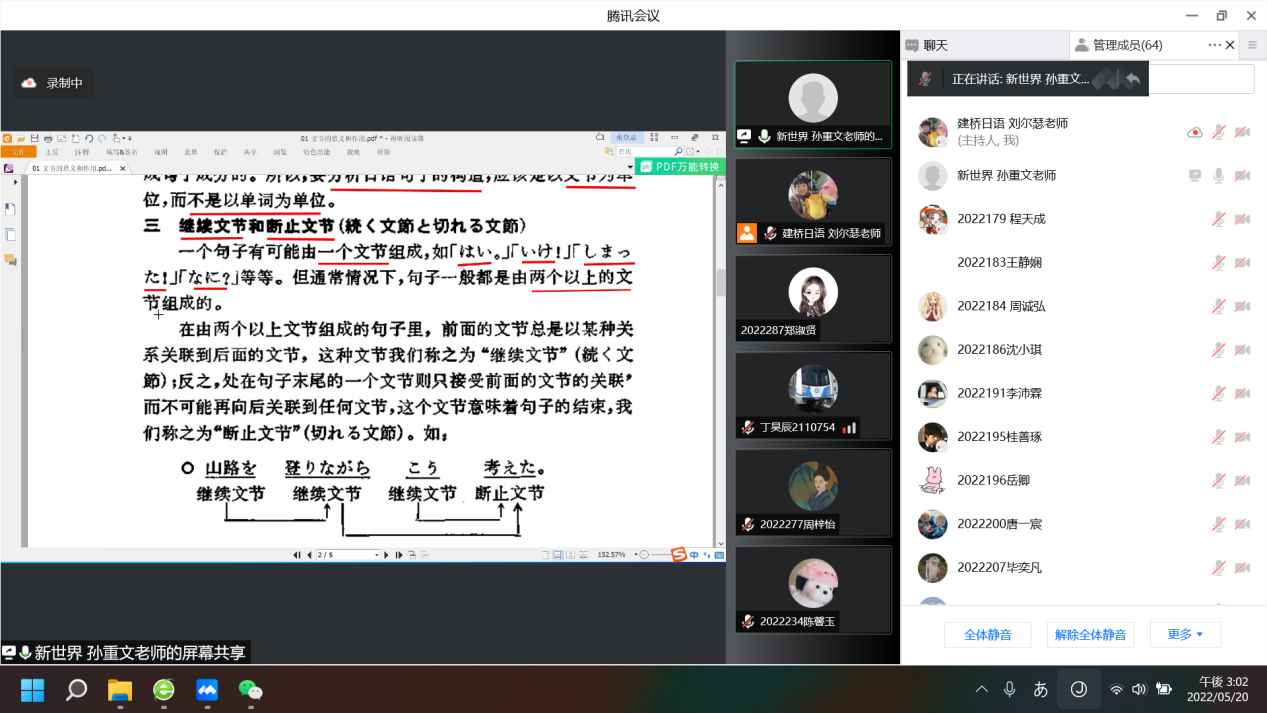Open the three-dots options on members tab

(x=1214, y=45)
